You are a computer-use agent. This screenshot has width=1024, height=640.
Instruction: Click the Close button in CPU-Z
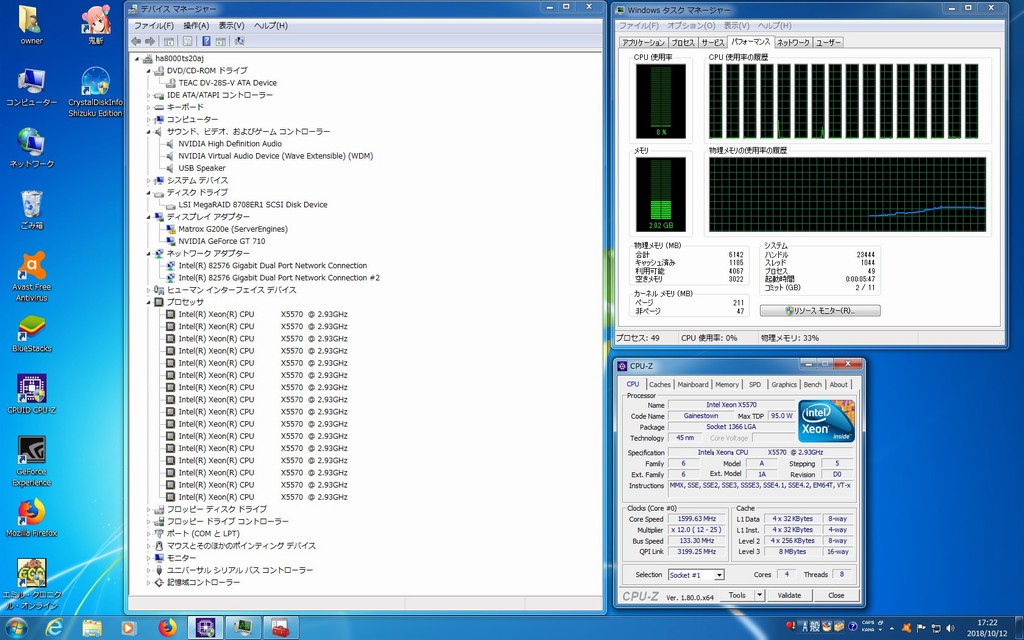click(836, 595)
